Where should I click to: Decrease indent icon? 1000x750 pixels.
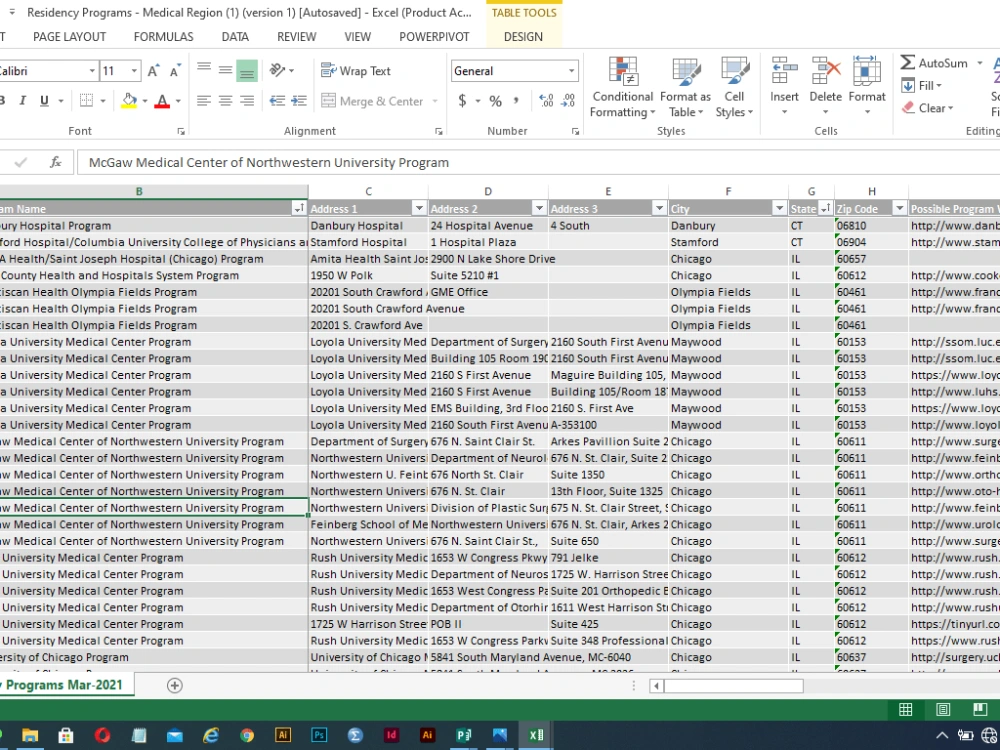[277, 101]
